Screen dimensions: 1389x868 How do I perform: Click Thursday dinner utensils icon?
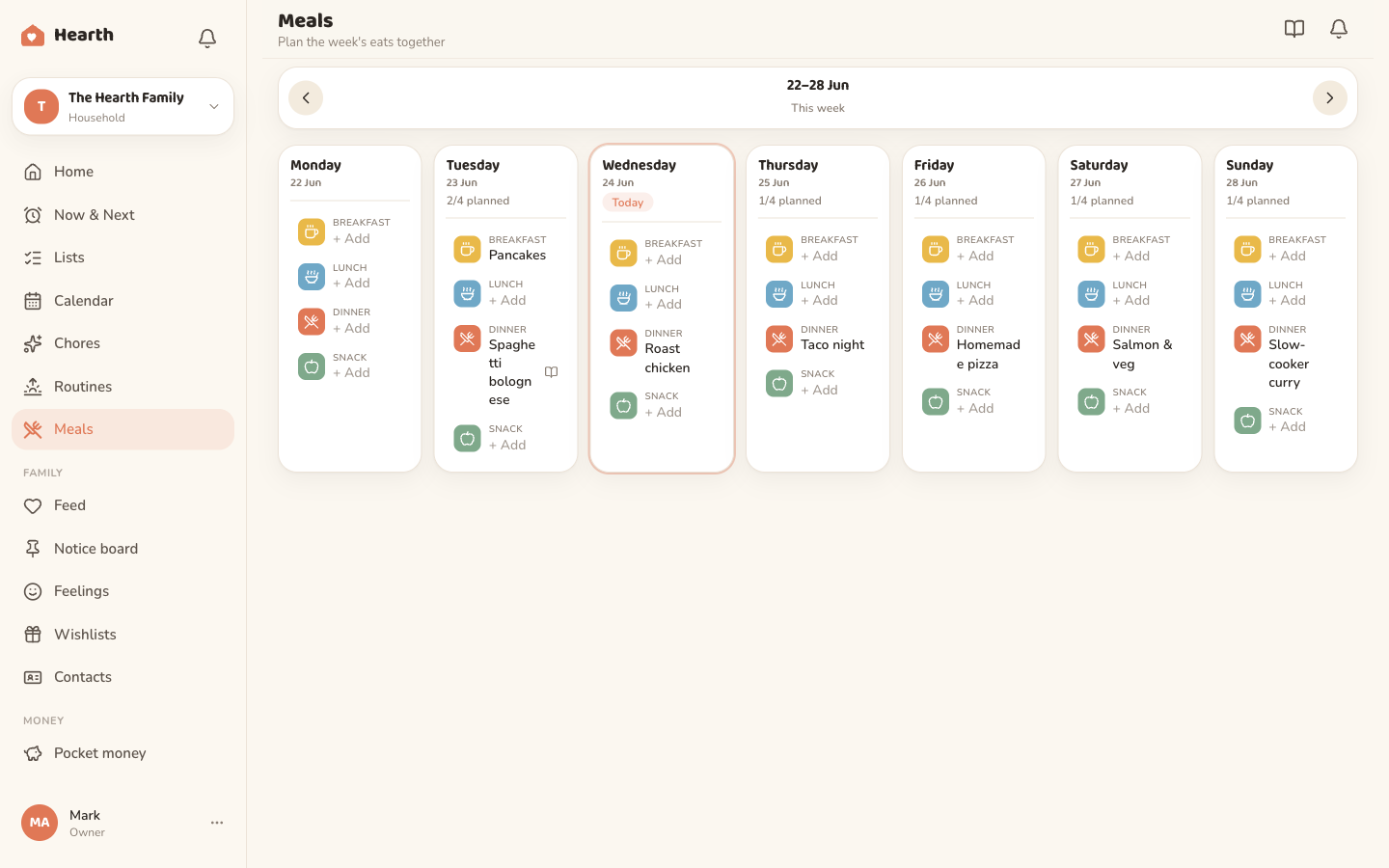pos(779,339)
